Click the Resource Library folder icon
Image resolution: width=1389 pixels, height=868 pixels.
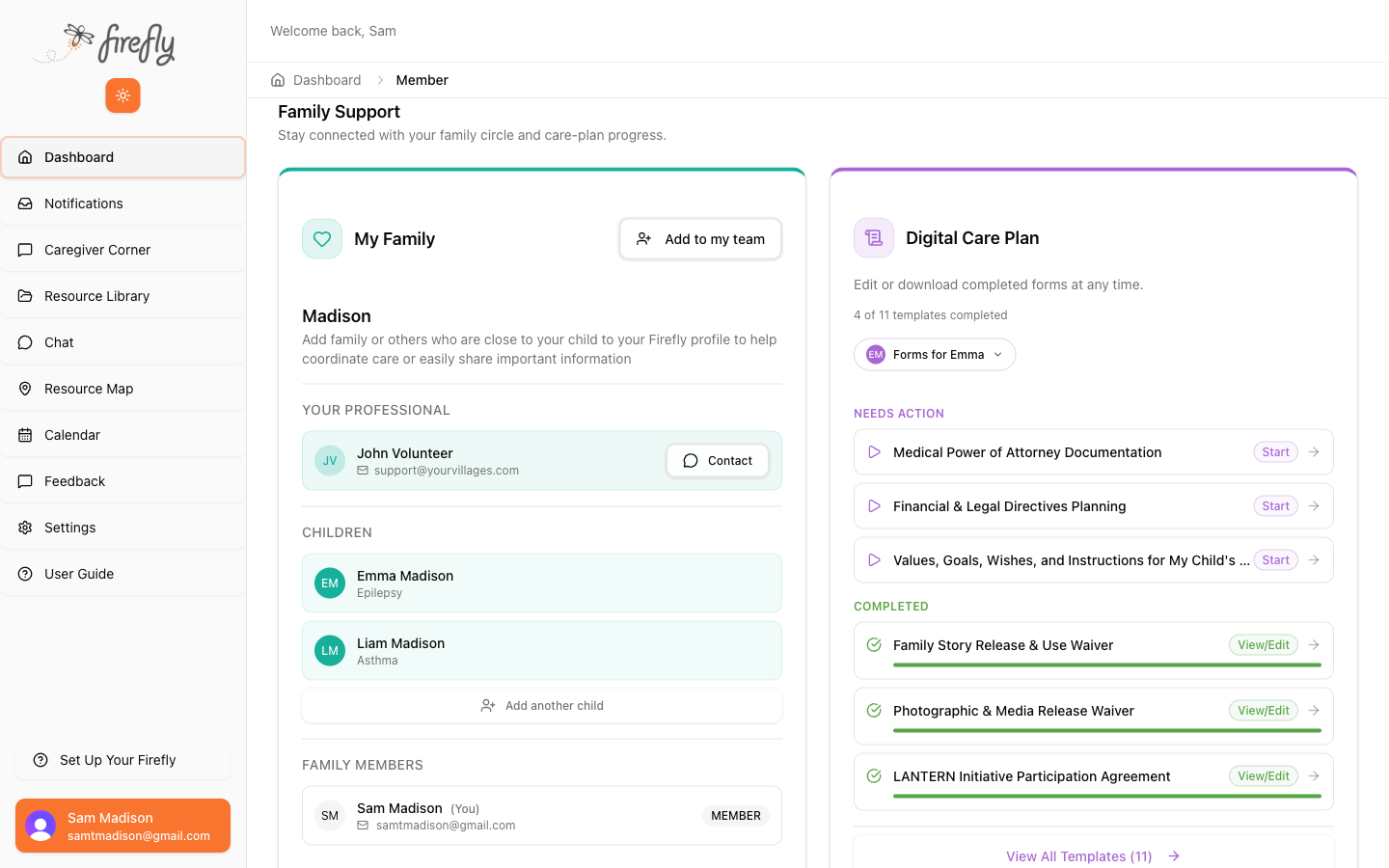(25, 296)
